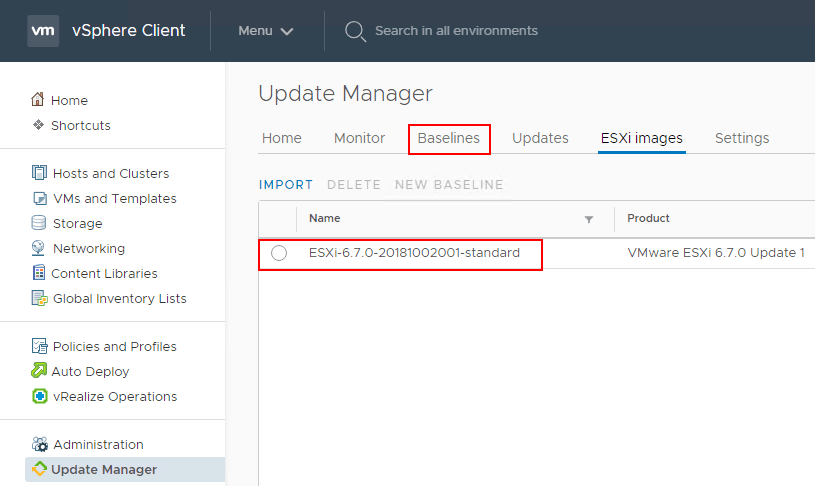Open the Menu dropdown
This screenshot has height=486, width=815.
click(x=266, y=31)
